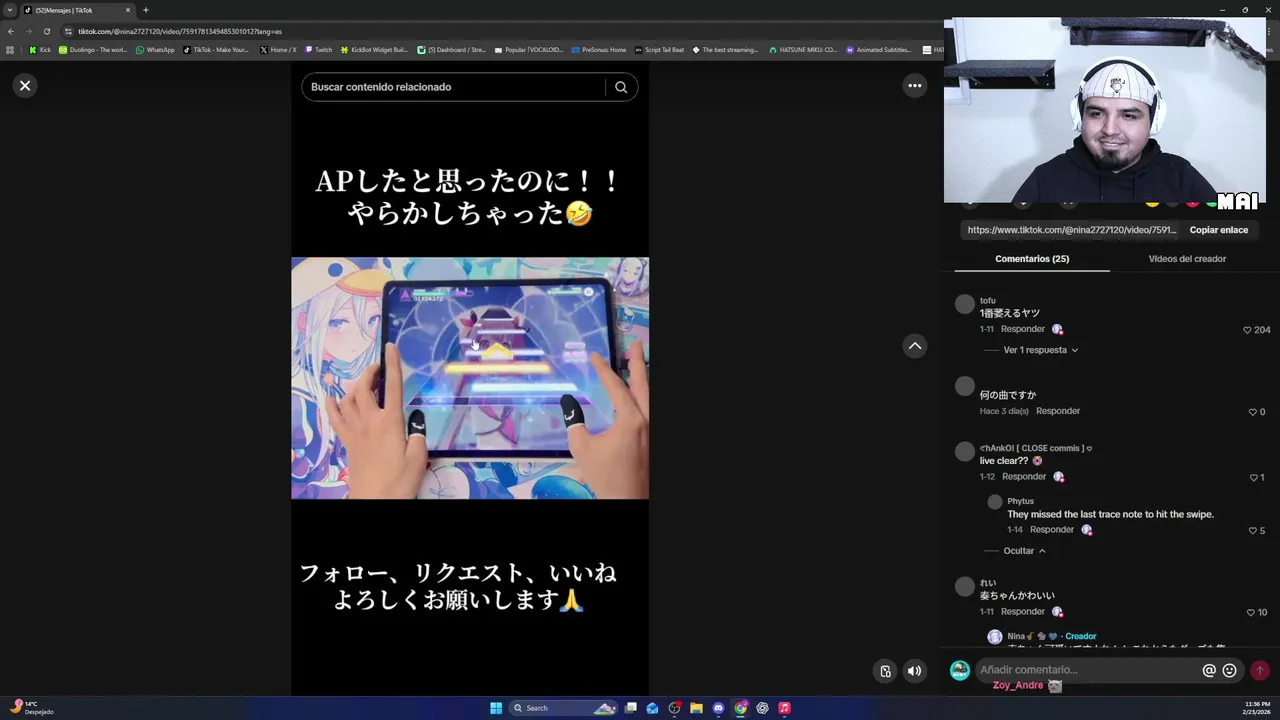This screenshot has width=1280, height=720.
Task: Like the live clear?? comment
Action: (1256, 478)
